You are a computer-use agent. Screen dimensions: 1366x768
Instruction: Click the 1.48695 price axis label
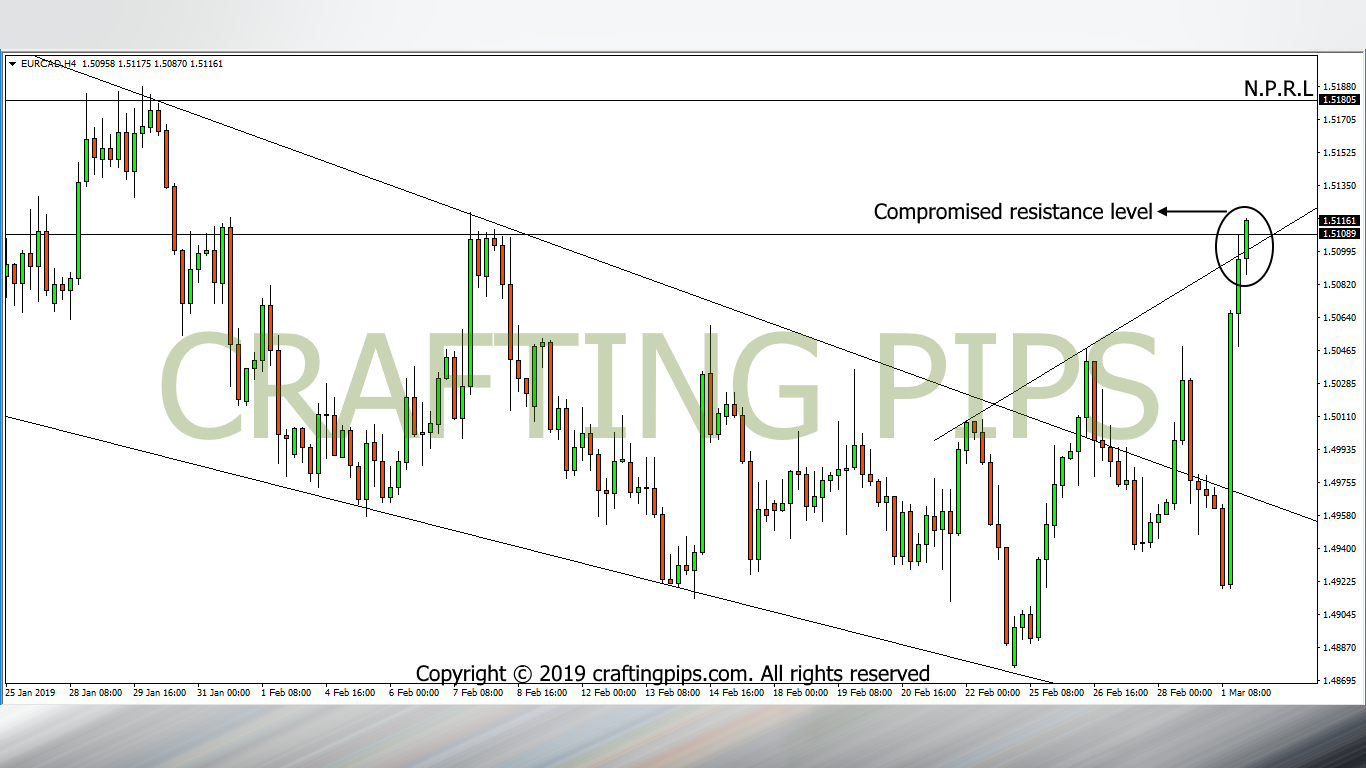(x=1339, y=680)
